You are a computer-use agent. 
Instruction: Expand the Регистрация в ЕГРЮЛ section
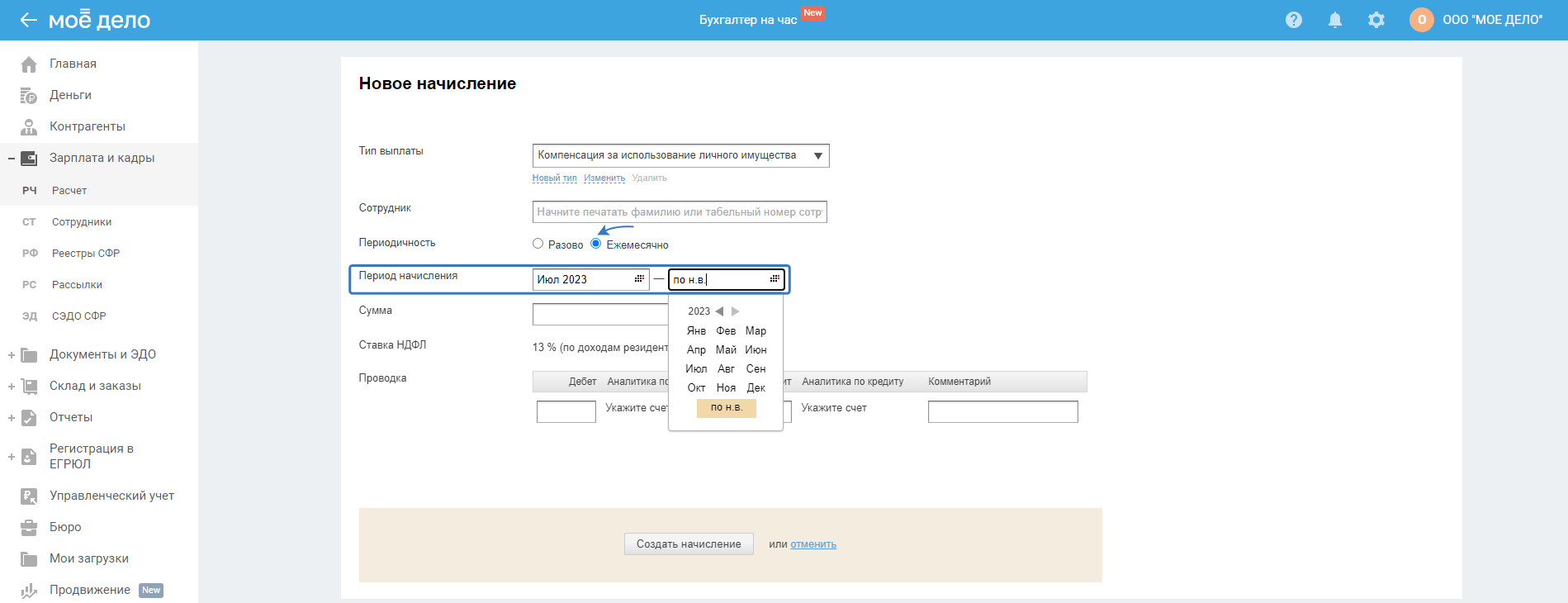(12, 457)
